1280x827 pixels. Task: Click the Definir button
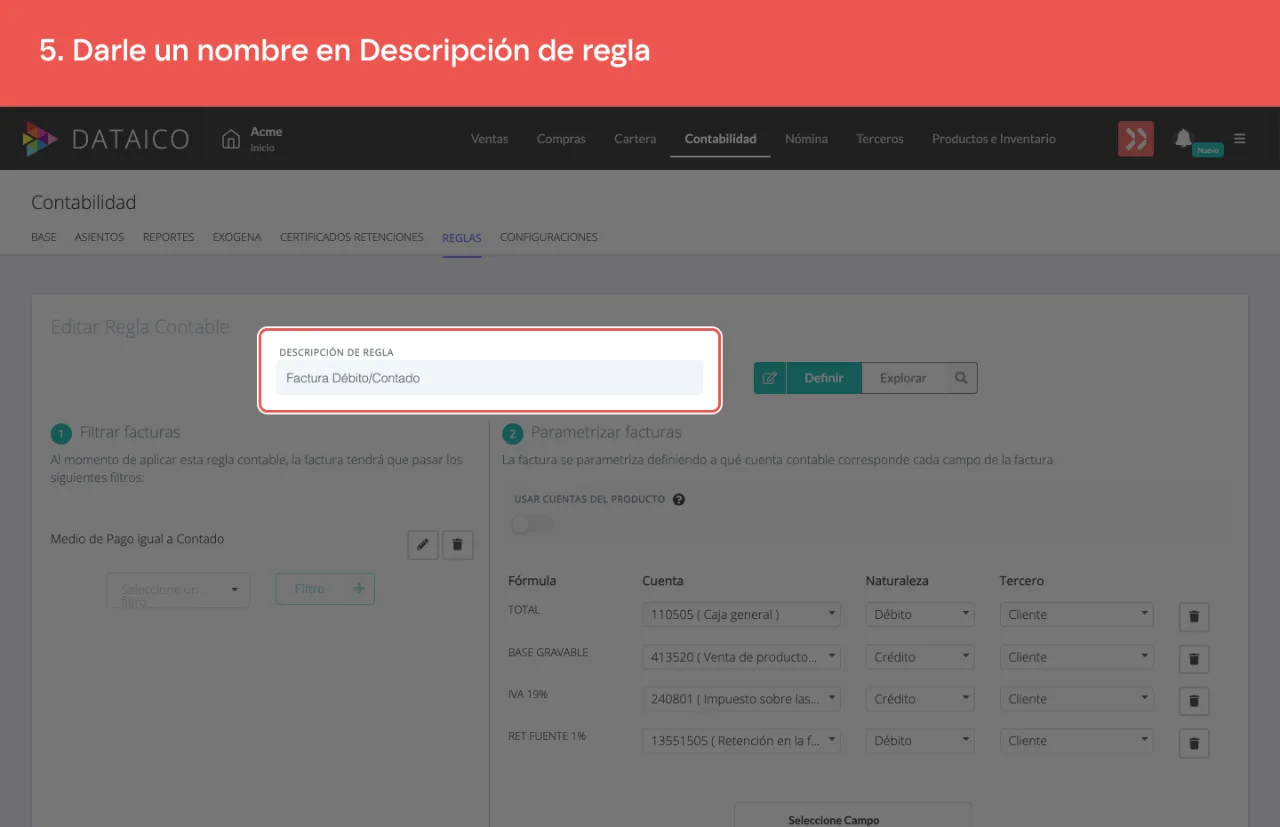coord(824,378)
